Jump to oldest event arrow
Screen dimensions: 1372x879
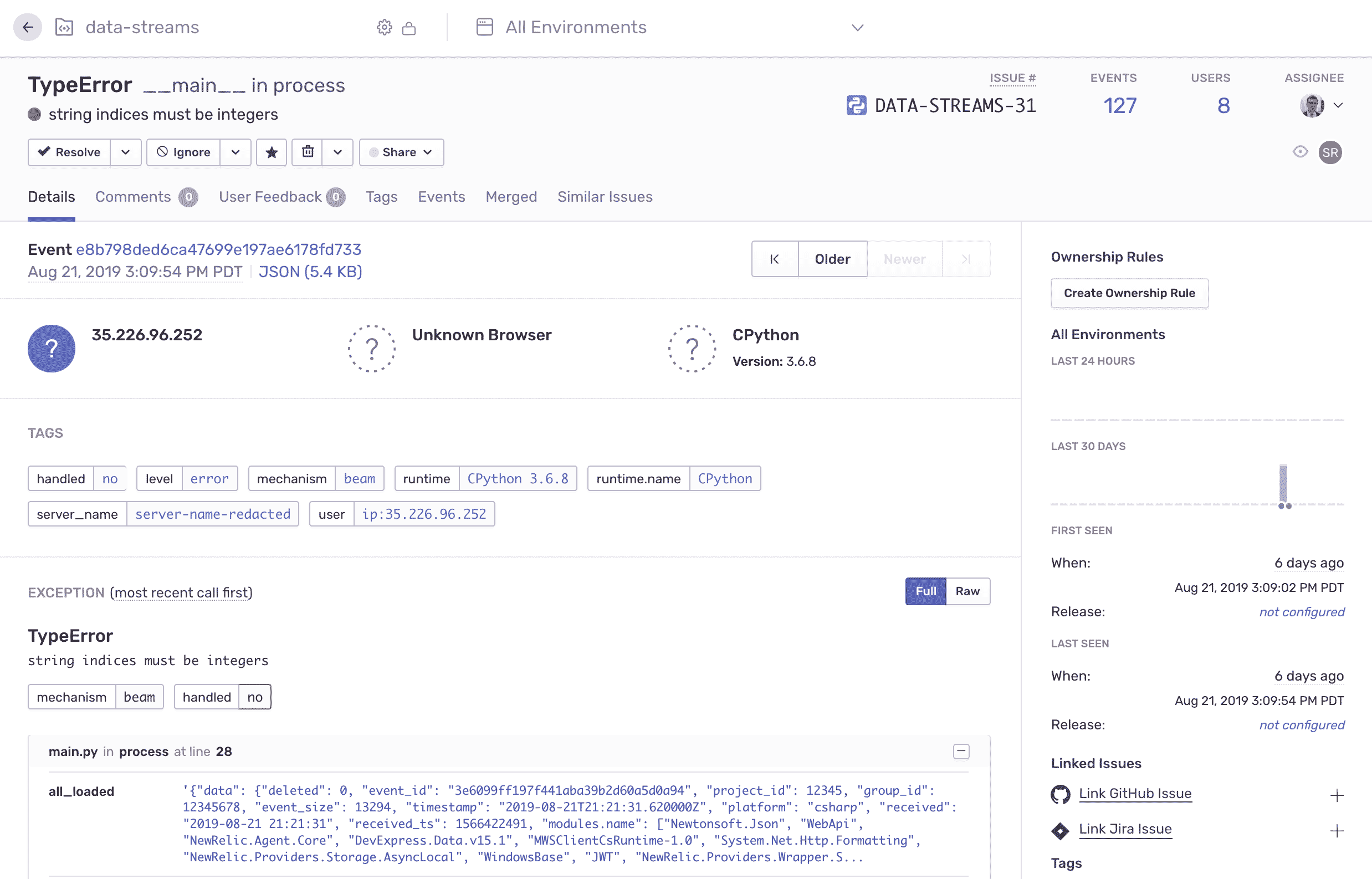(775, 259)
